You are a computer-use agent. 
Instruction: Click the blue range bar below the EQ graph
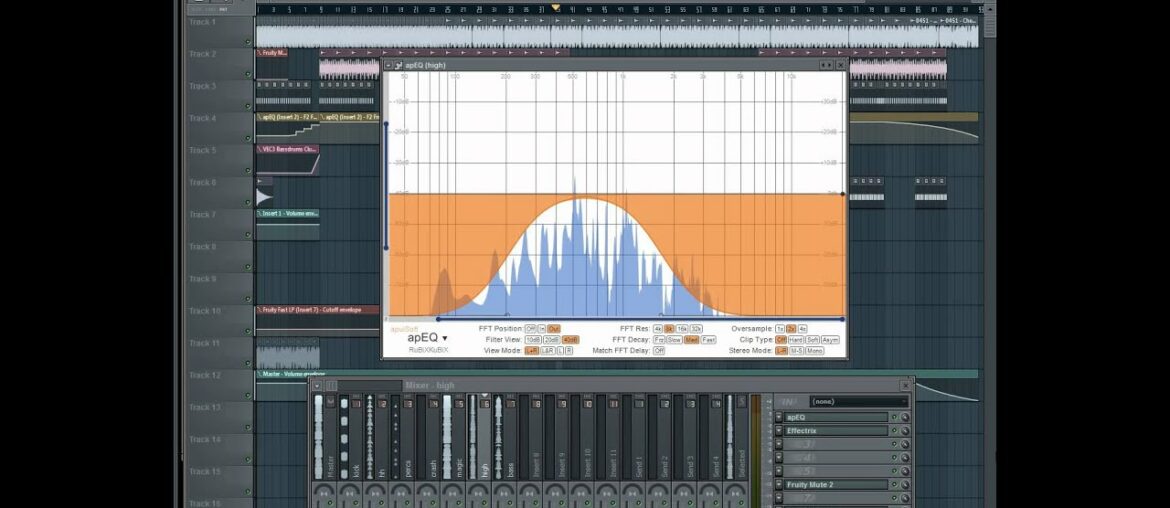[640, 319]
